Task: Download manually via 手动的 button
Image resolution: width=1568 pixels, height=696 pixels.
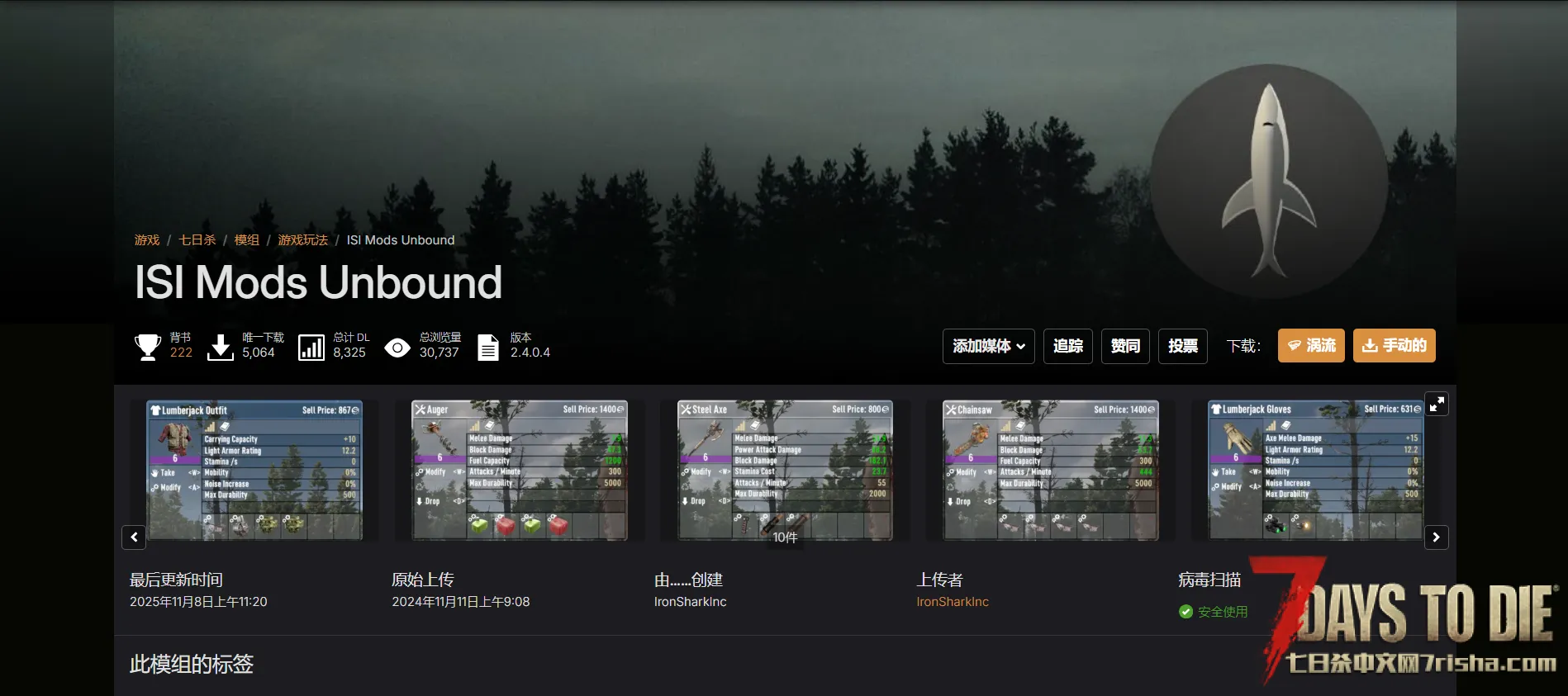Action: click(1394, 346)
